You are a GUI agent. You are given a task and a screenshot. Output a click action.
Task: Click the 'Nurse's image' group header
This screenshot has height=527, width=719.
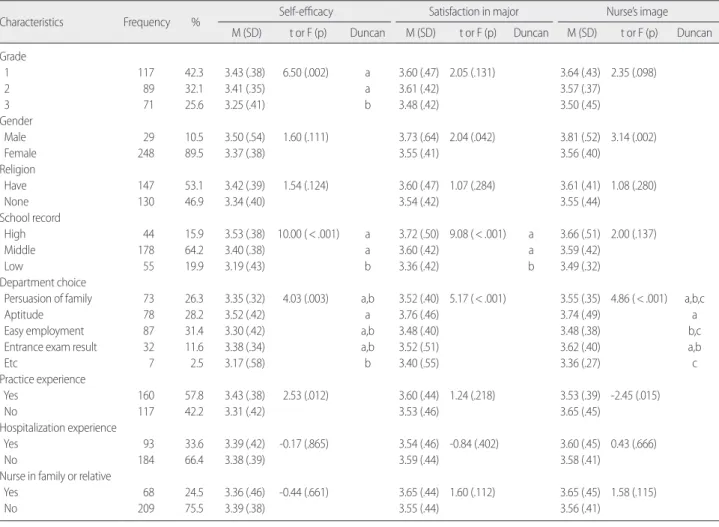click(x=637, y=11)
